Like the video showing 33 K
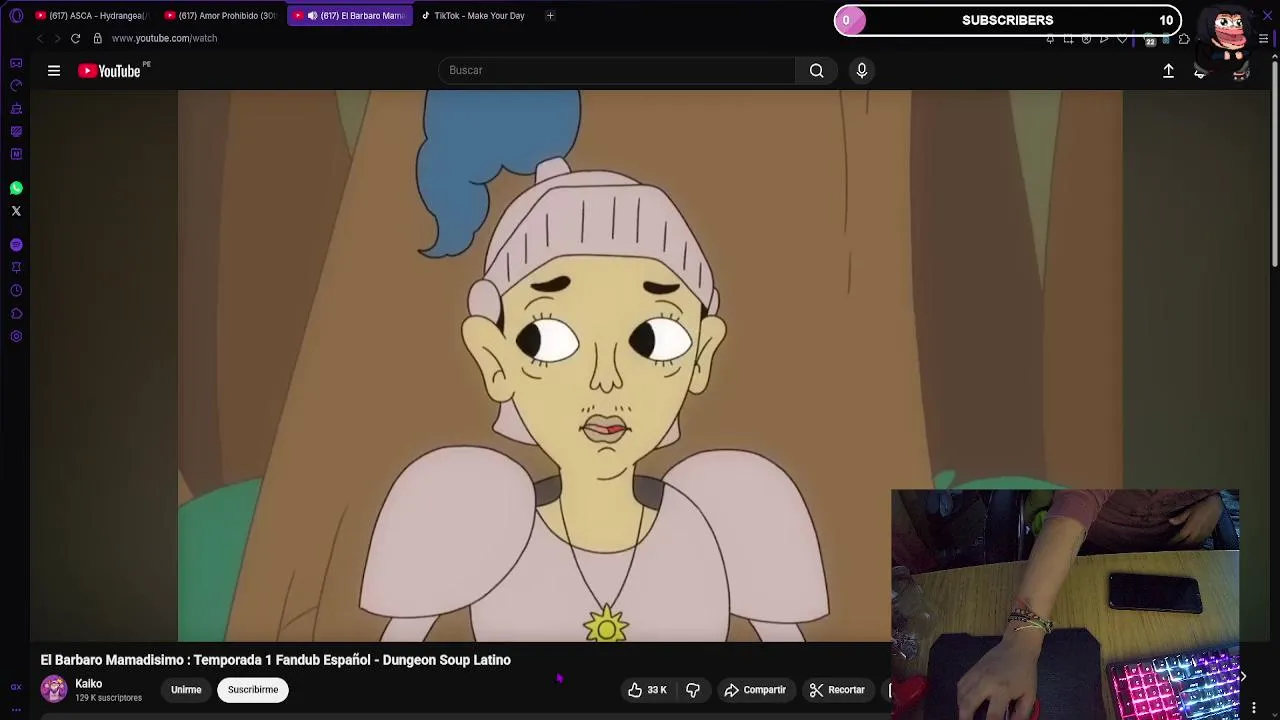Viewport: 1280px width, 720px height. [647, 690]
